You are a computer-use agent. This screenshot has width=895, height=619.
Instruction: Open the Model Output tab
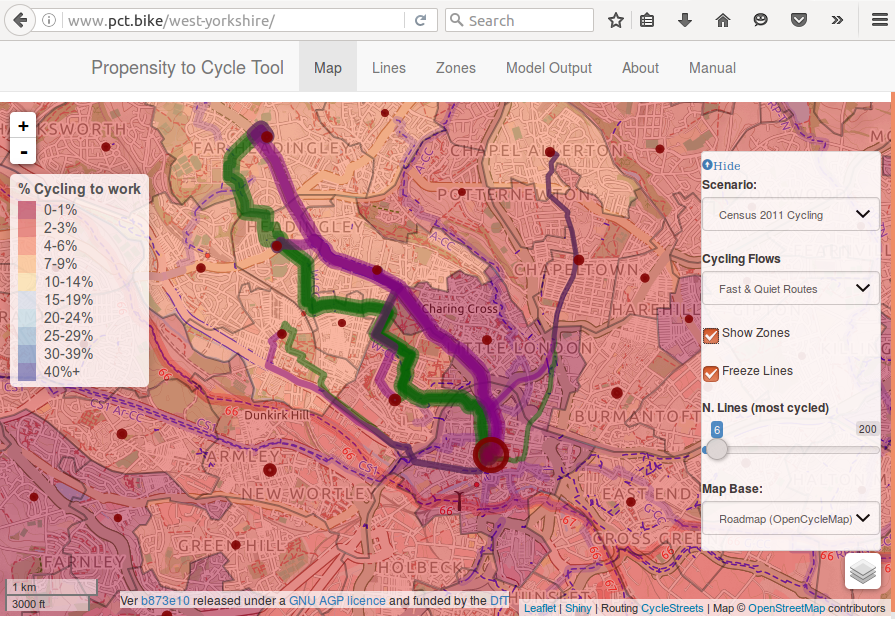[x=548, y=68]
